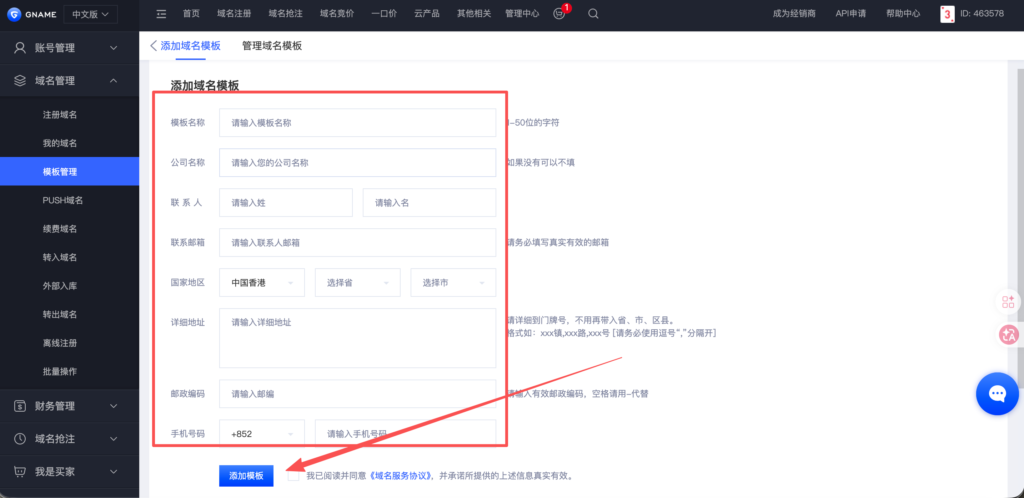Open the 中文版 language dropdown
Viewport: 1024px width, 498px height.
[90, 14]
